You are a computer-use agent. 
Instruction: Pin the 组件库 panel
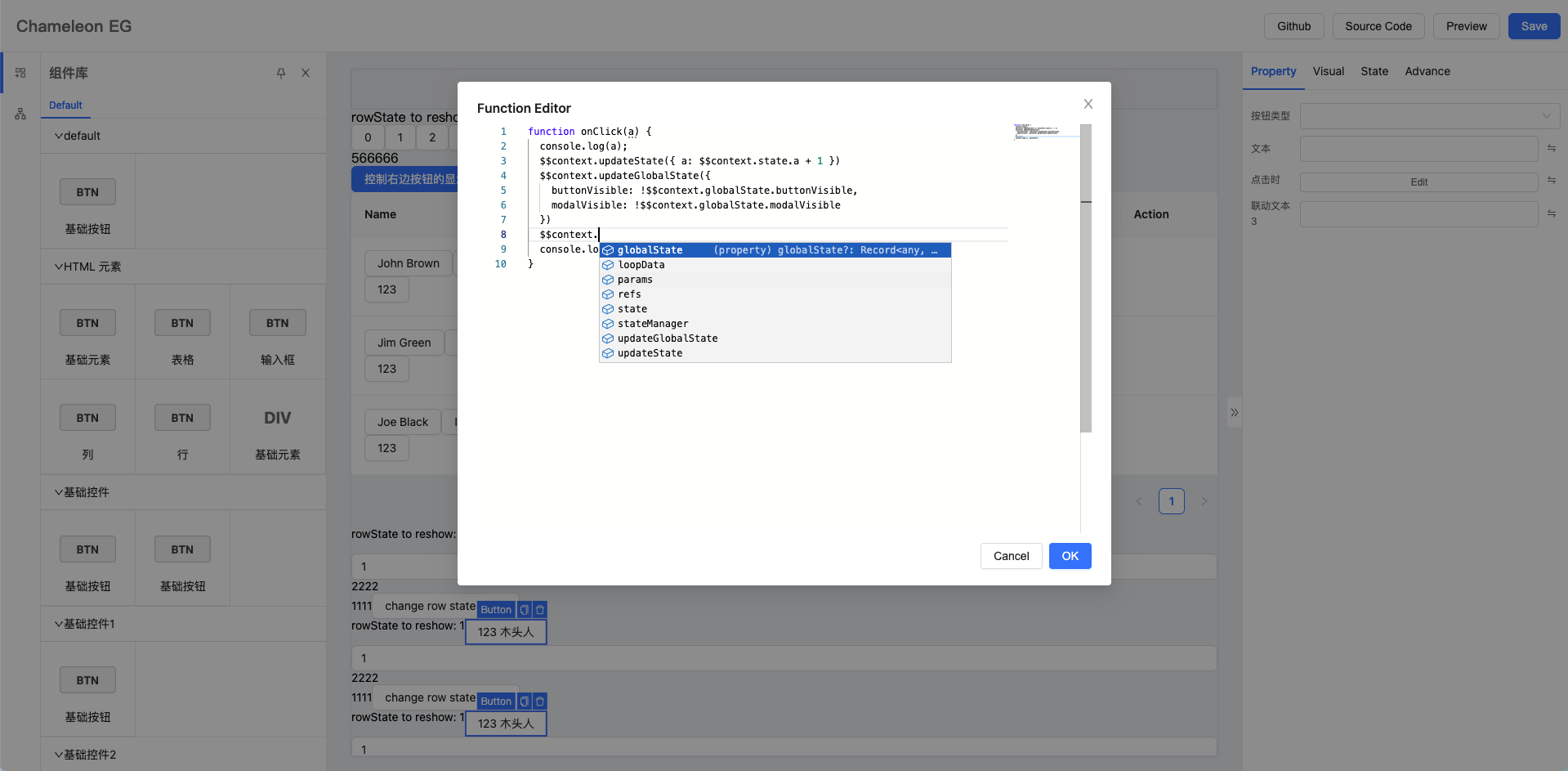[x=281, y=73]
